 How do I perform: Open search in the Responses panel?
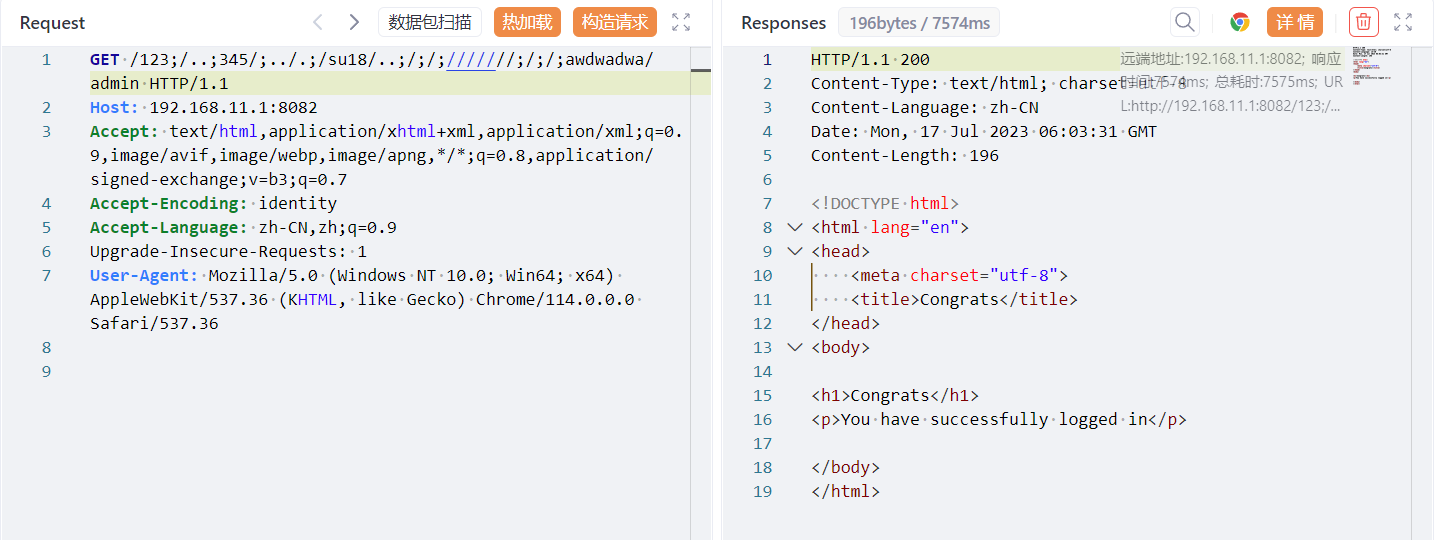(x=1185, y=22)
